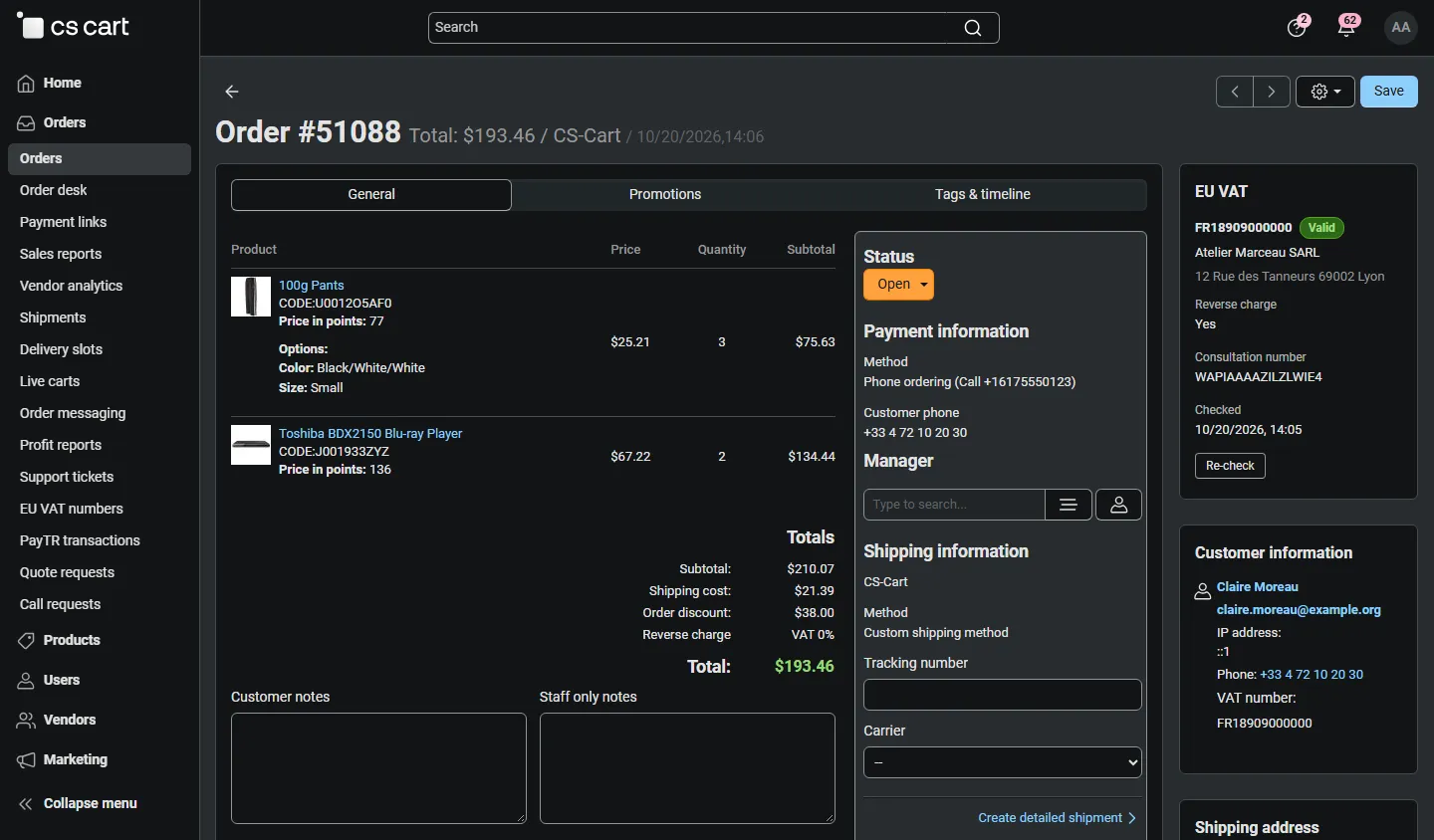Go to next order arrow button
1434x840 pixels.
coord(1272,92)
